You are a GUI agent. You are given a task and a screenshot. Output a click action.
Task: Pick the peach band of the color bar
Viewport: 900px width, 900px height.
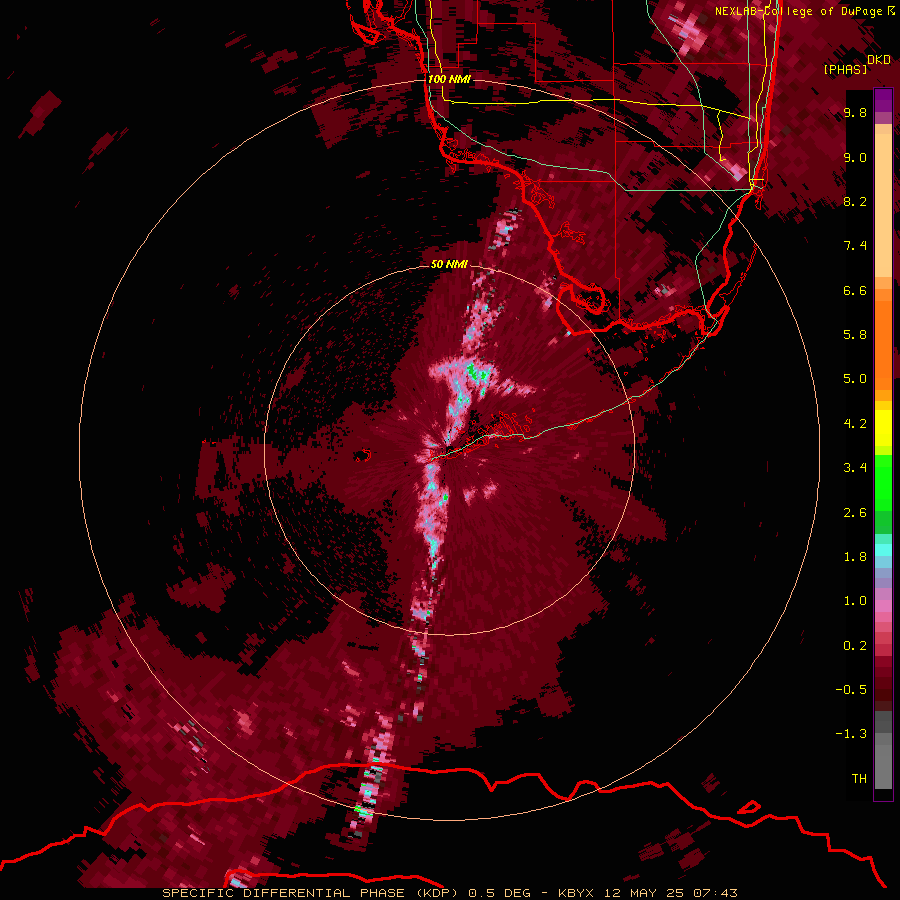[883, 201]
